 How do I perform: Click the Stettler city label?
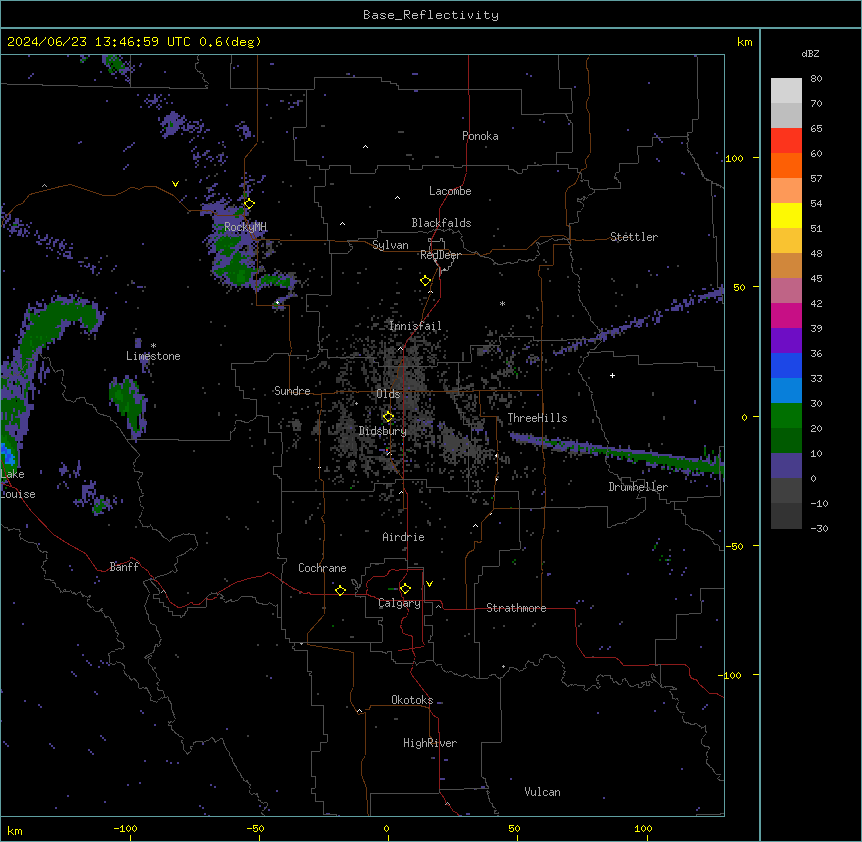coord(634,237)
